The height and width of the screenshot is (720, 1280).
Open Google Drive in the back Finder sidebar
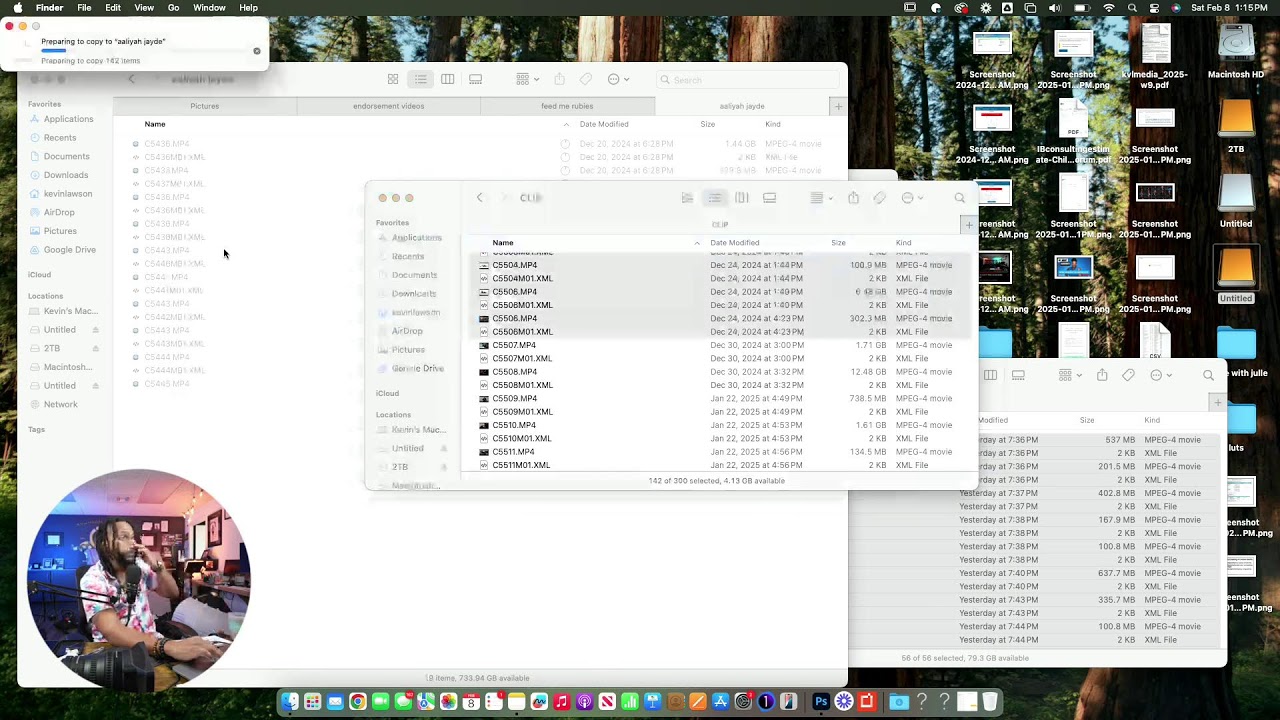click(70, 250)
